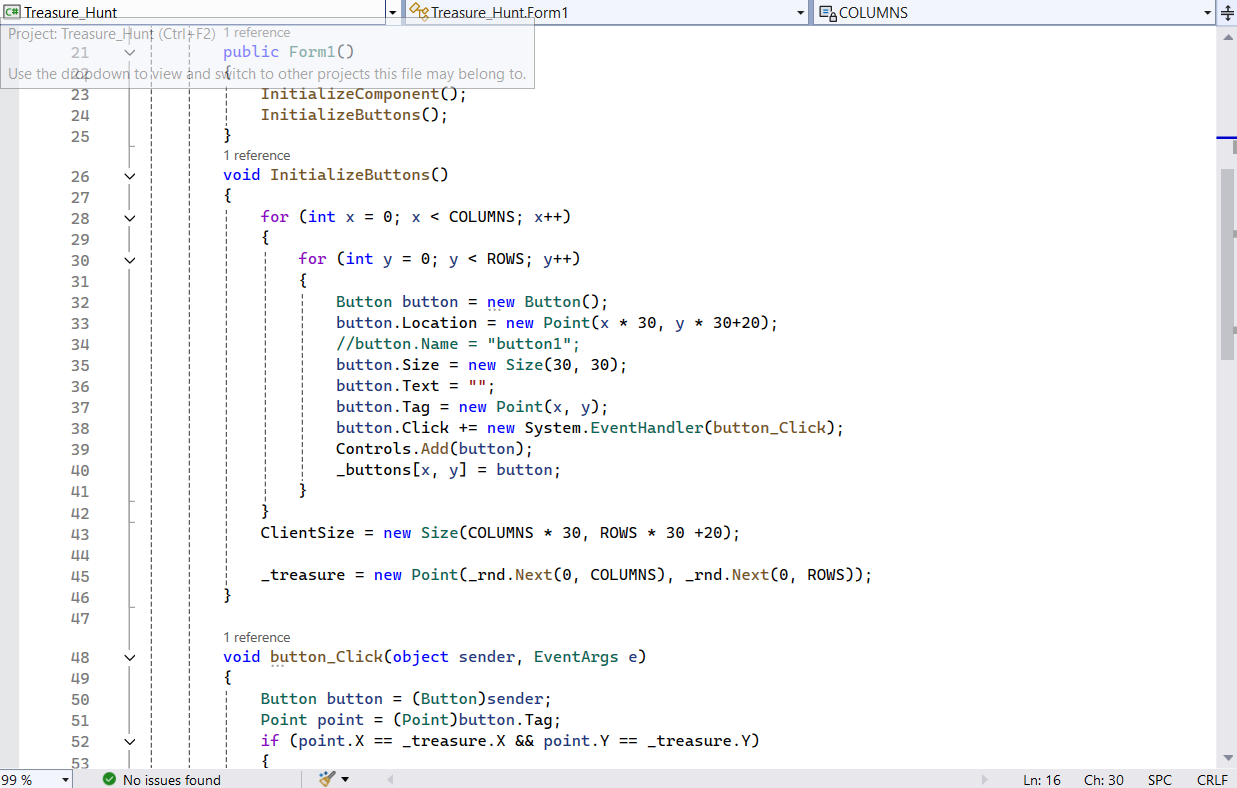Click InitializeComponent(); on line 23

pyautogui.click(x=364, y=94)
